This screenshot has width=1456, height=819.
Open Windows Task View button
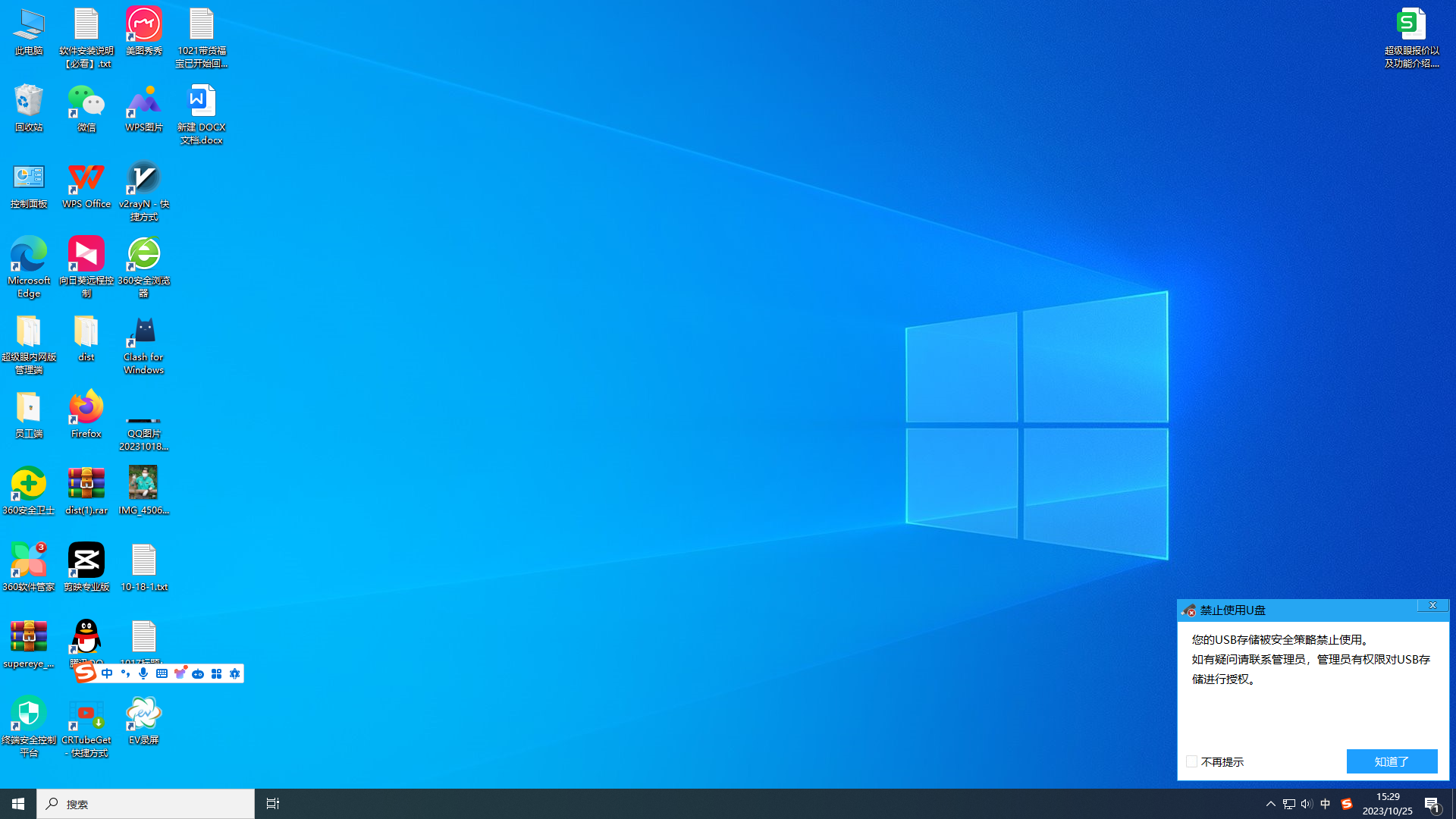[272, 803]
